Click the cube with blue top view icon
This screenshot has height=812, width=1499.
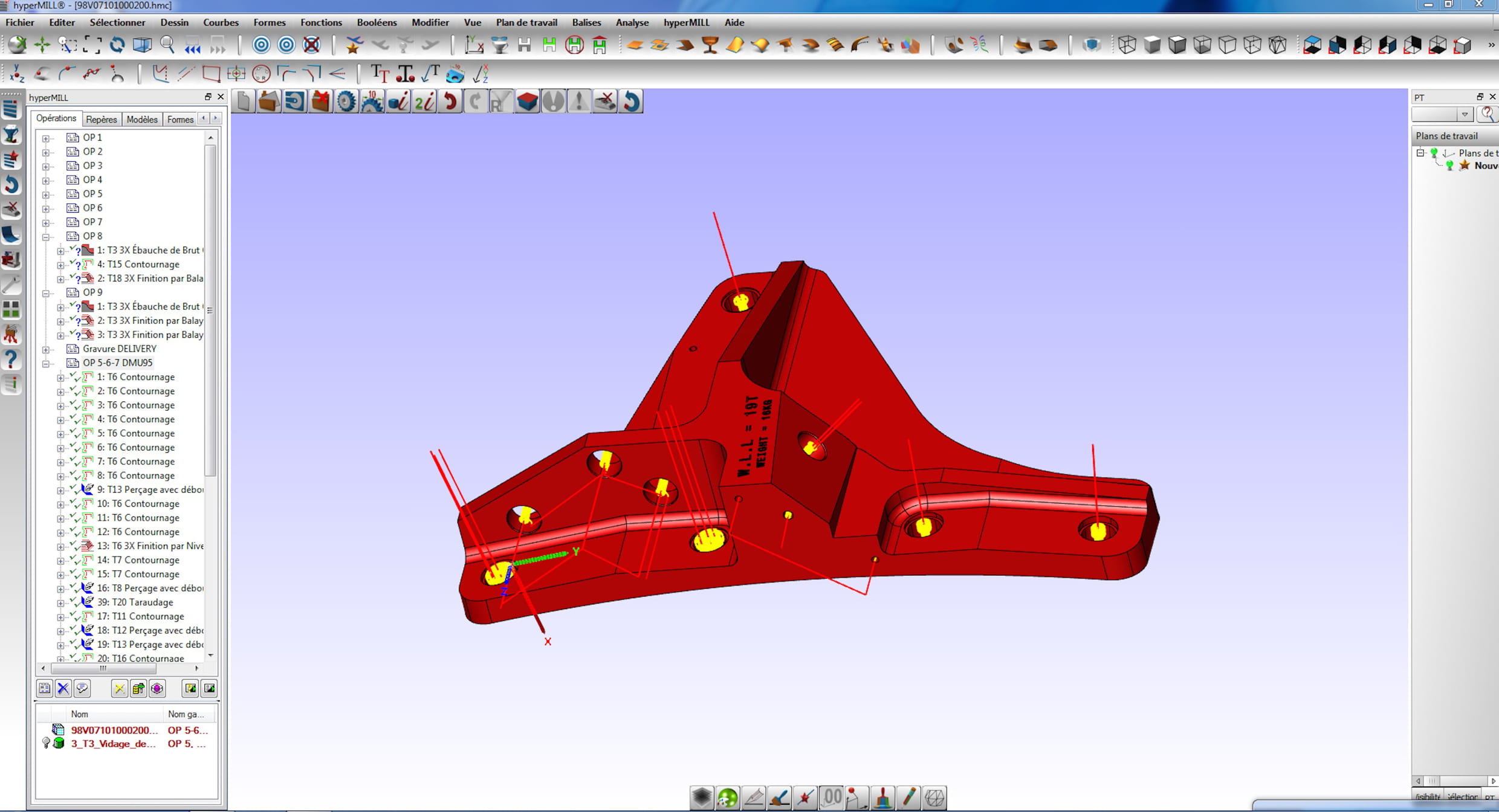point(1312,45)
